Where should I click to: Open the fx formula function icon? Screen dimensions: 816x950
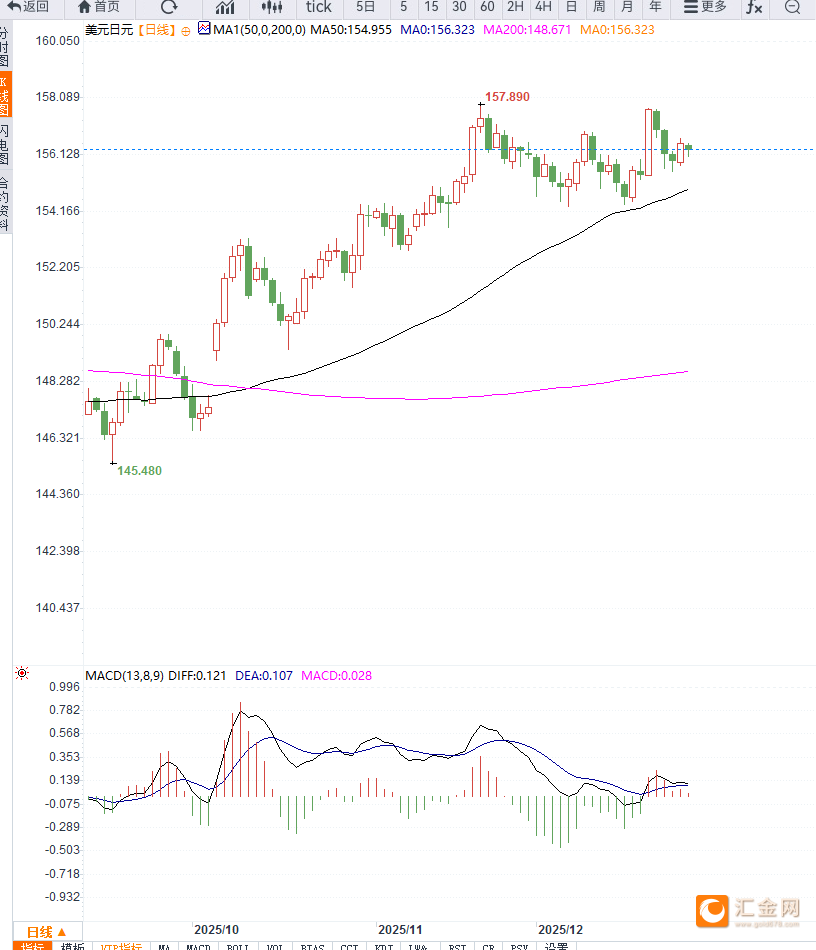point(753,7)
